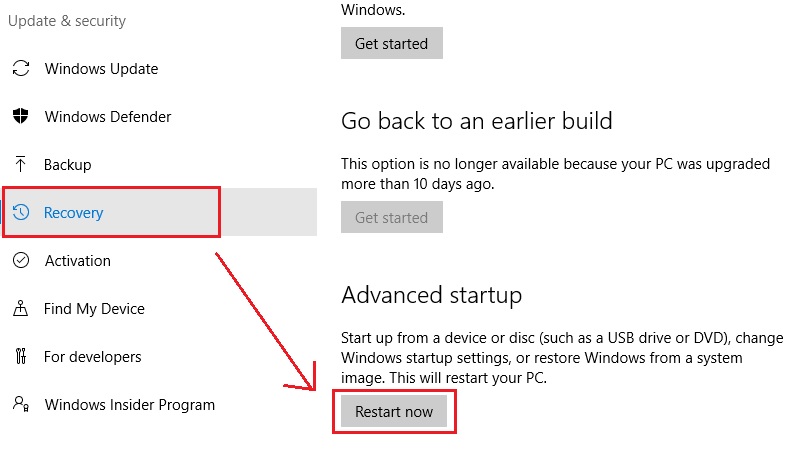The width and height of the screenshot is (794, 454).
Task: Click the Backup upload arrow icon
Action: (x=20, y=165)
